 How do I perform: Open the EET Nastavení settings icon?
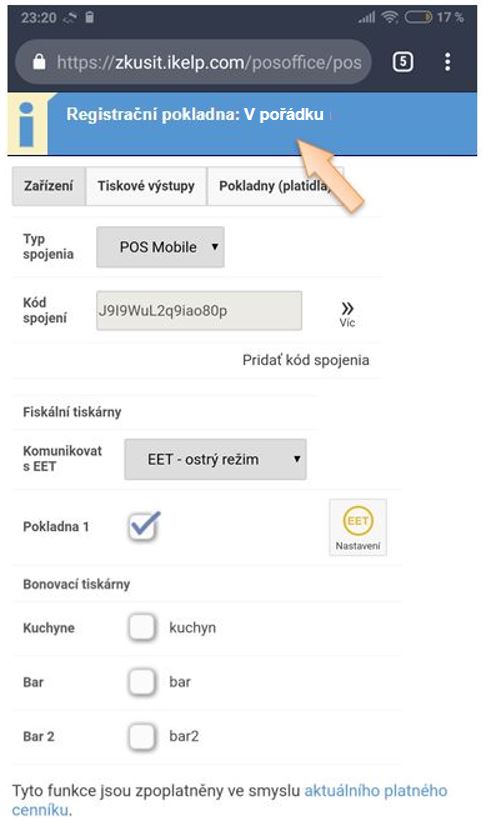point(358,527)
